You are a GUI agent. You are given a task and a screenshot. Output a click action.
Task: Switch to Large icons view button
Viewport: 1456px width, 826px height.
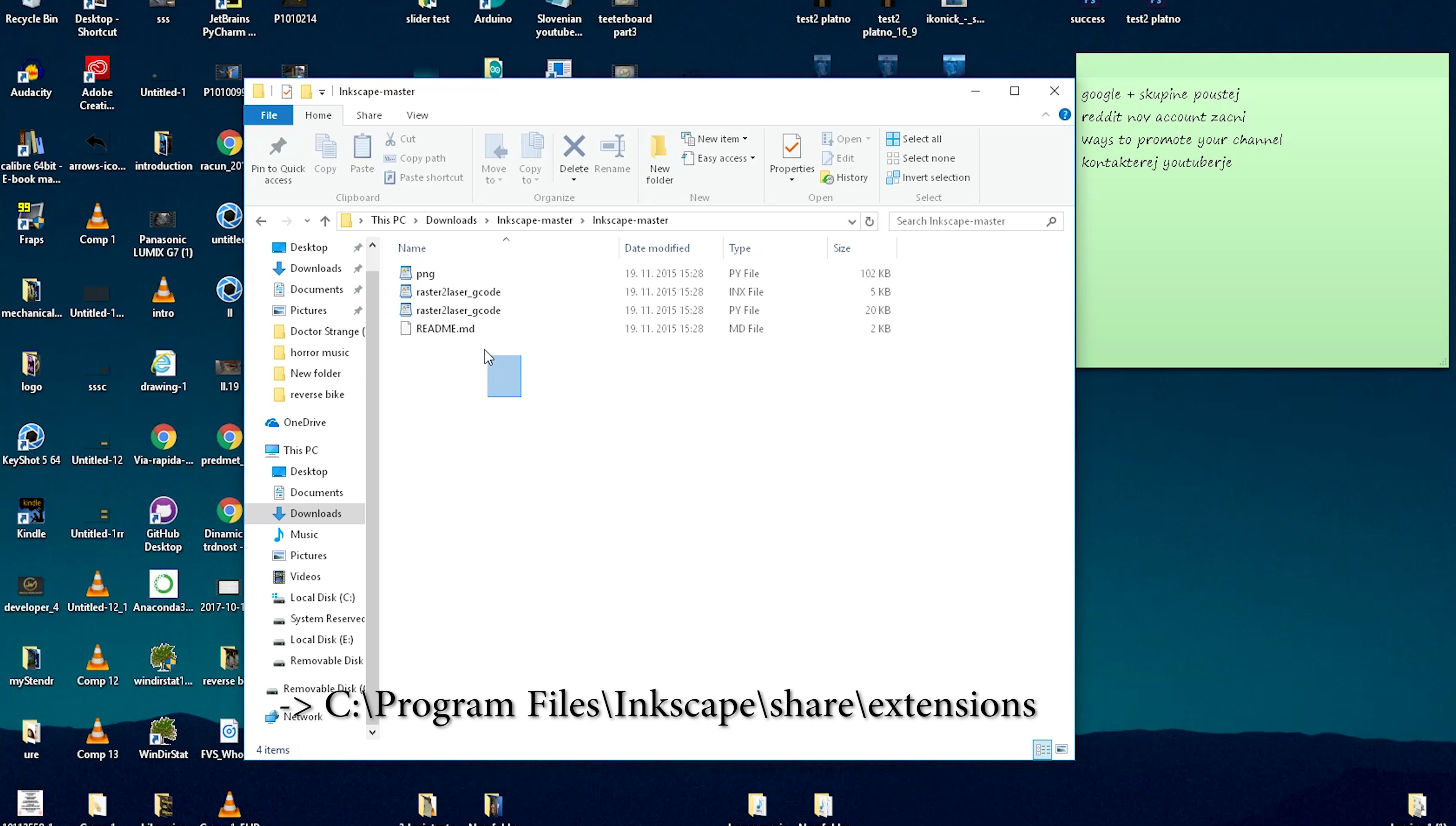click(x=1061, y=749)
